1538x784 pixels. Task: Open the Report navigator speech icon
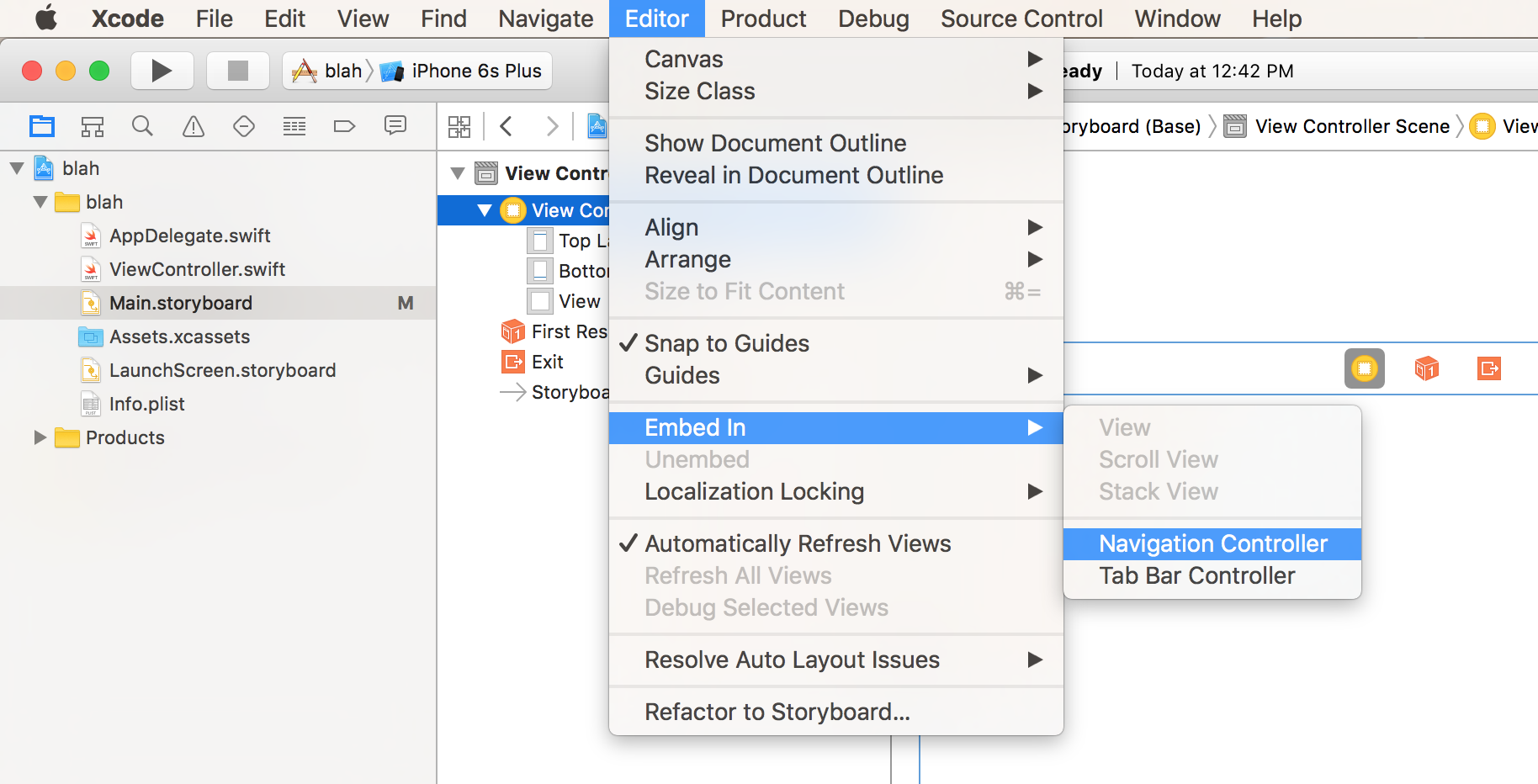click(x=395, y=126)
